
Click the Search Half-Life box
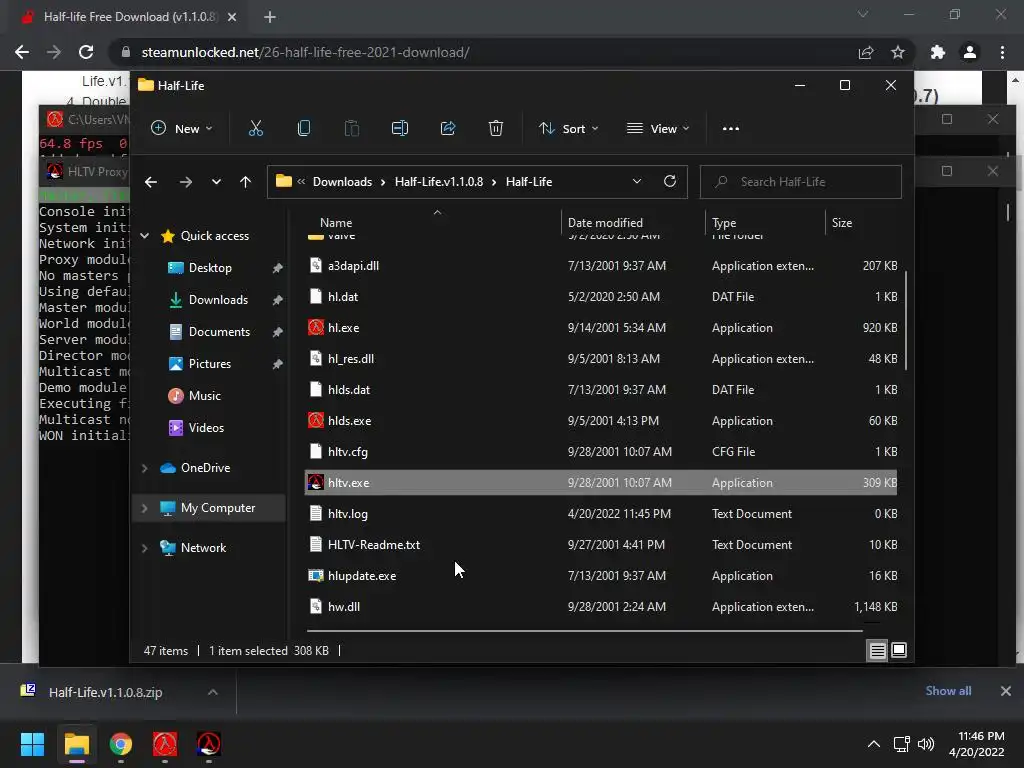(x=801, y=182)
